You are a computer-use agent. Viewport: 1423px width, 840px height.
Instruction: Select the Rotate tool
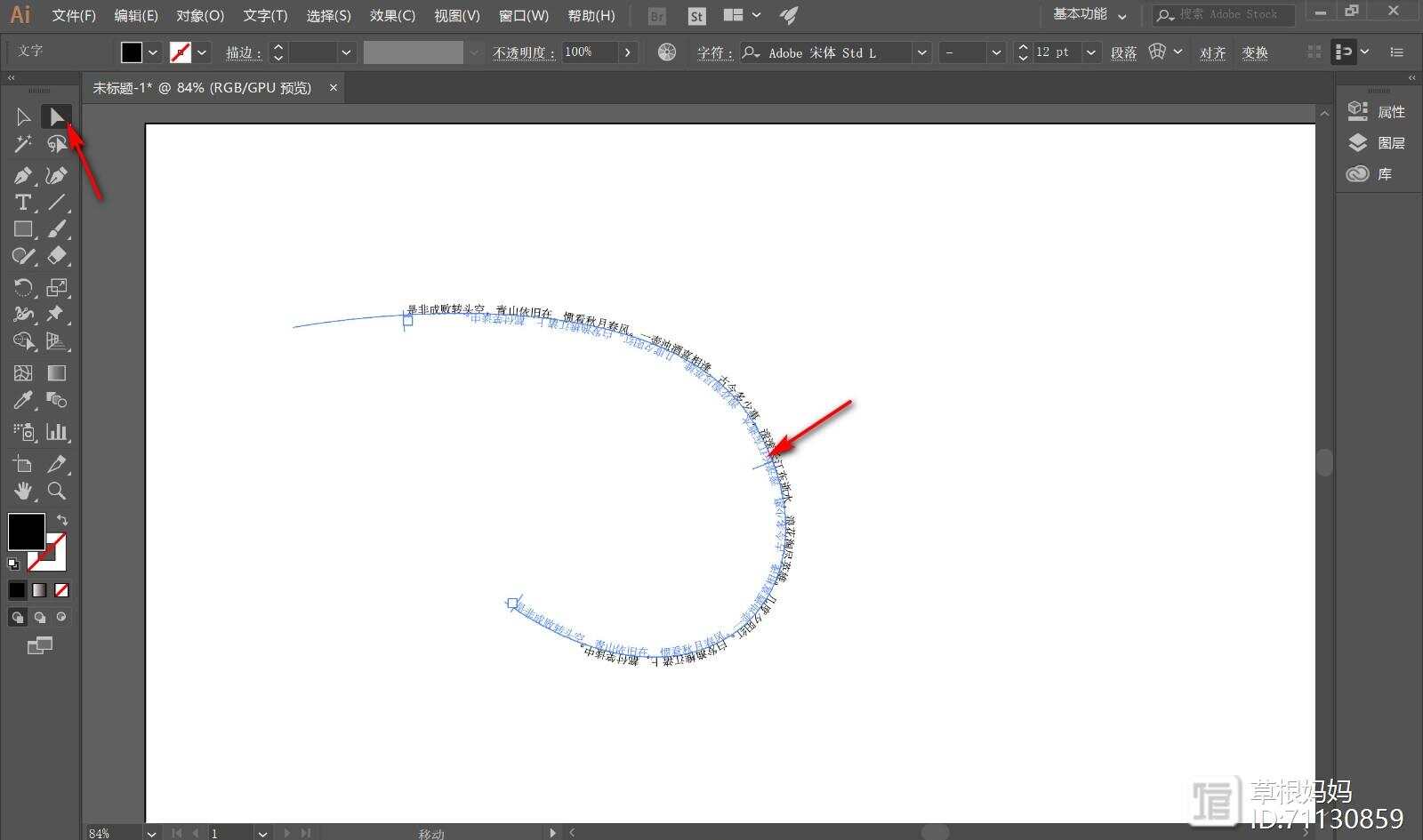coord(23,287)
